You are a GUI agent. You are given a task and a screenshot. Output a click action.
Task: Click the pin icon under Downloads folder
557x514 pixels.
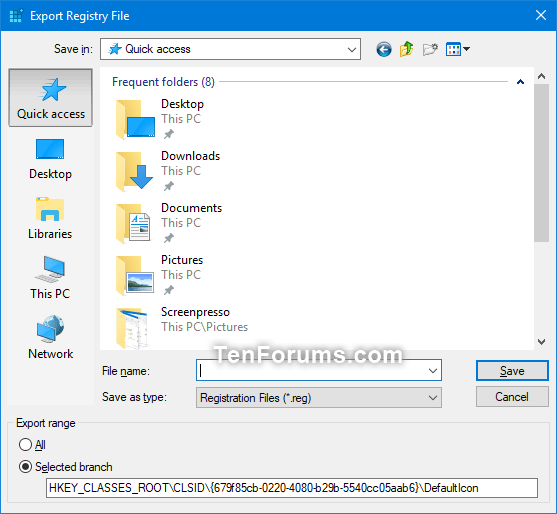(x=169, y=186)
